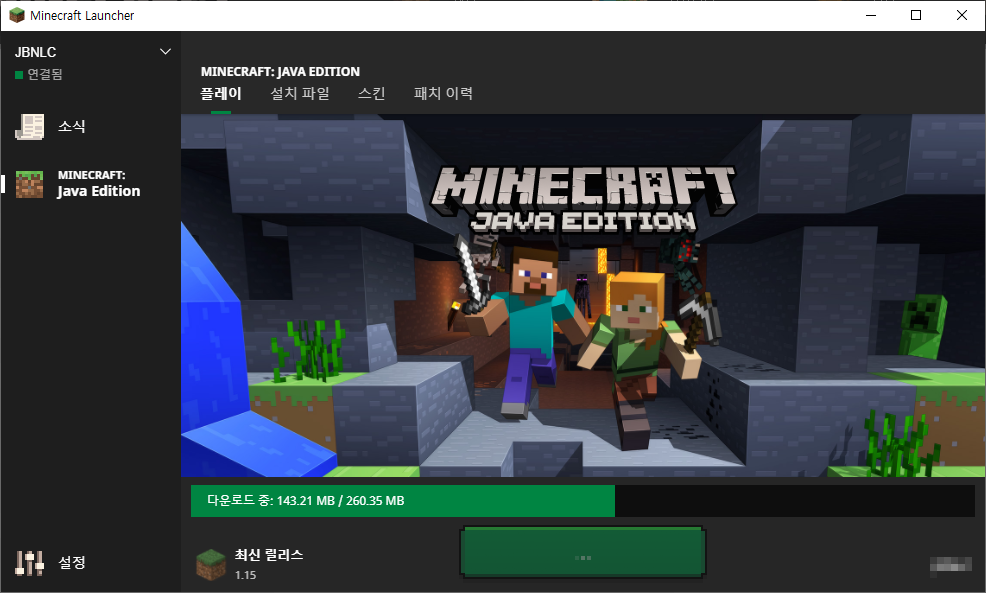This screenshot has width=986, height=593.
Task: Click the 최신 릴리스 grass block icon
Action: 211,564
